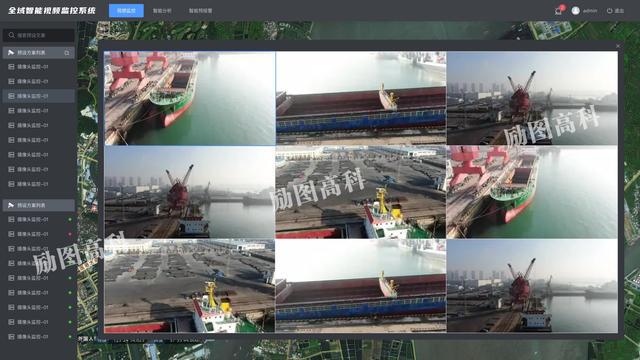Click the list icon of the first upper-list camera row
The width and height of the screenshot is (640, 360).
pos(11,67)
